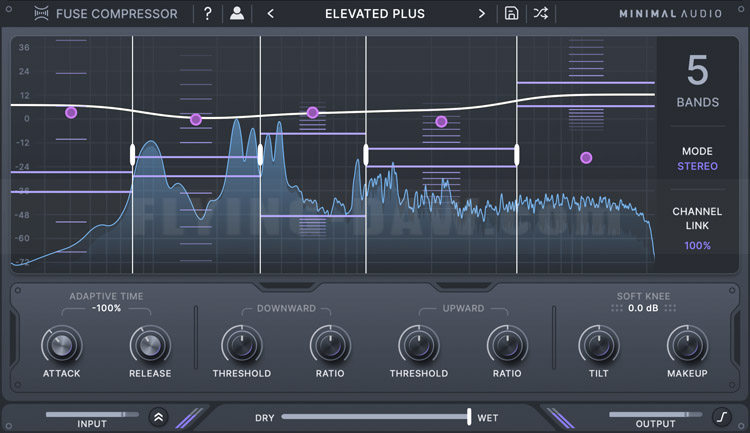Open the help question mark
The height and width of the screenshot is (433, 750).
point(208,13)
